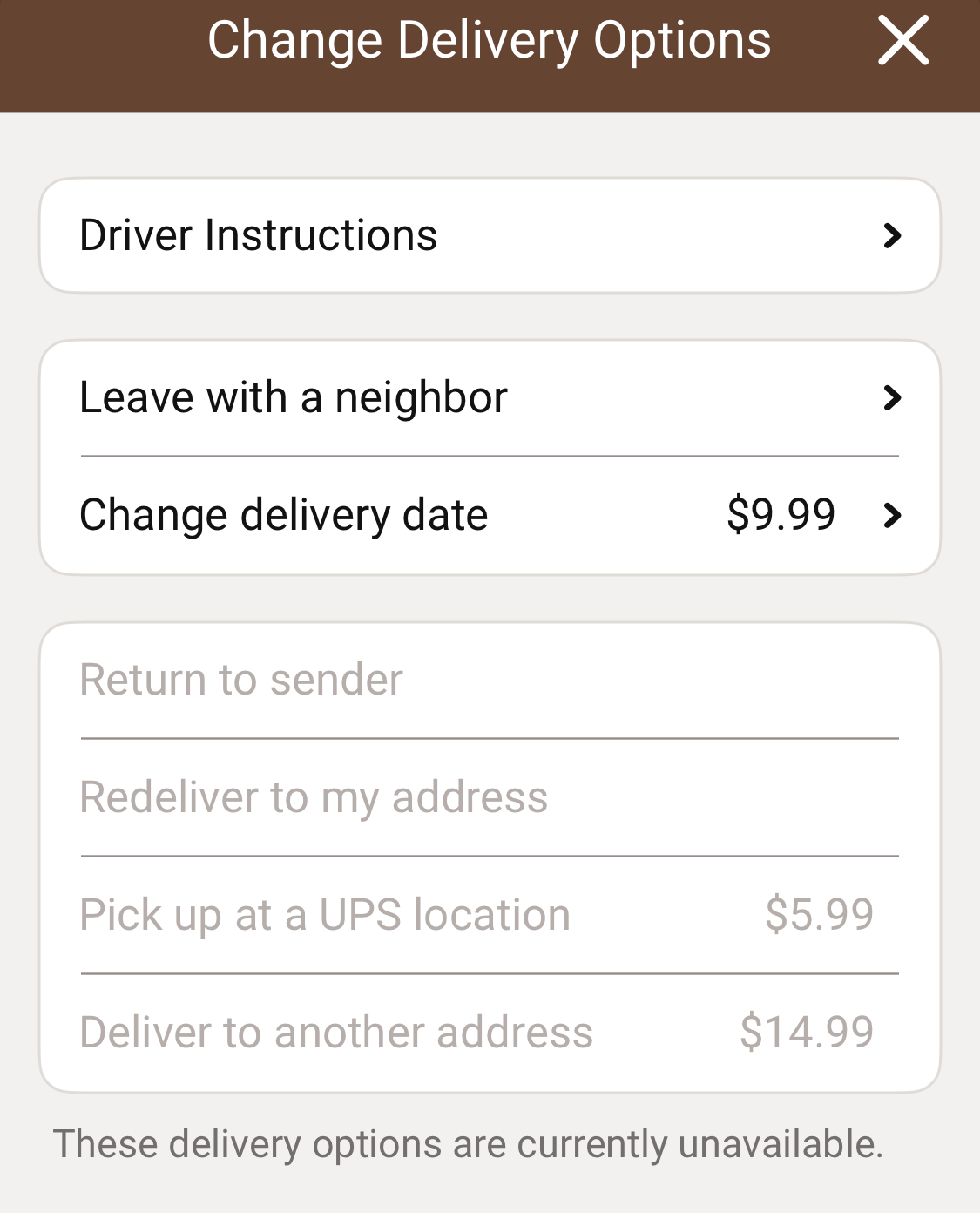This screenshot has width=980, height=1213.
Task: Select the Deliver to another address option
Action: tap(336, 1033)
